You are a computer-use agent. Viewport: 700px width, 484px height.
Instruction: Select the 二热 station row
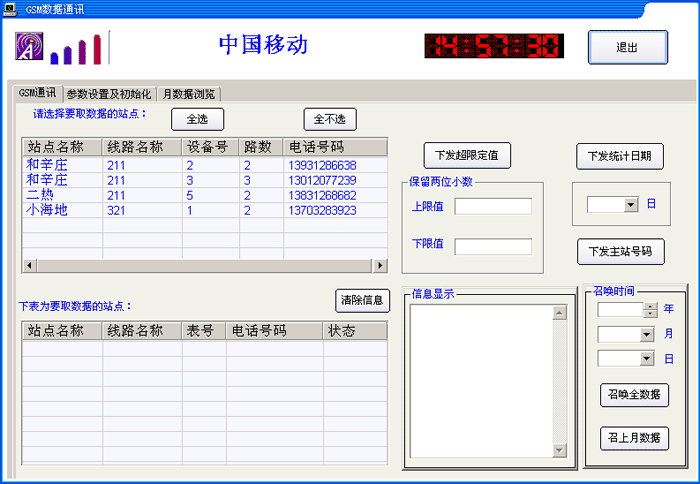click(x=205, y=195)
